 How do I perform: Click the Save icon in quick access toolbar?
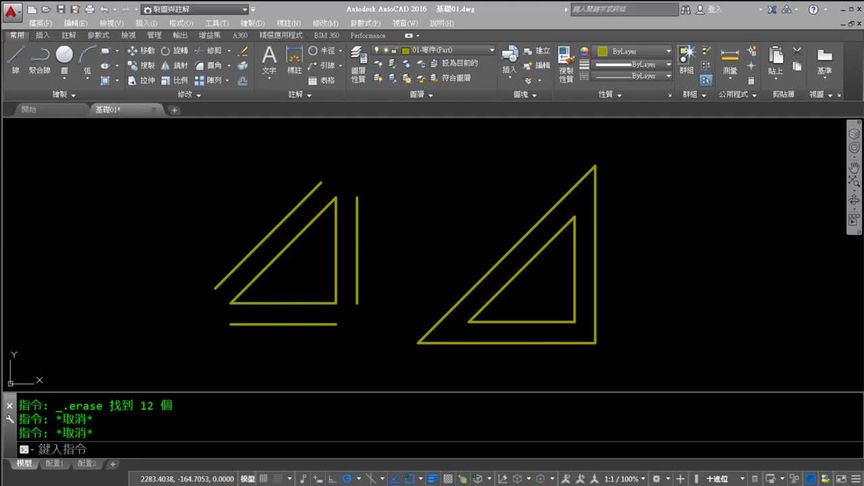tap(61, 9)
